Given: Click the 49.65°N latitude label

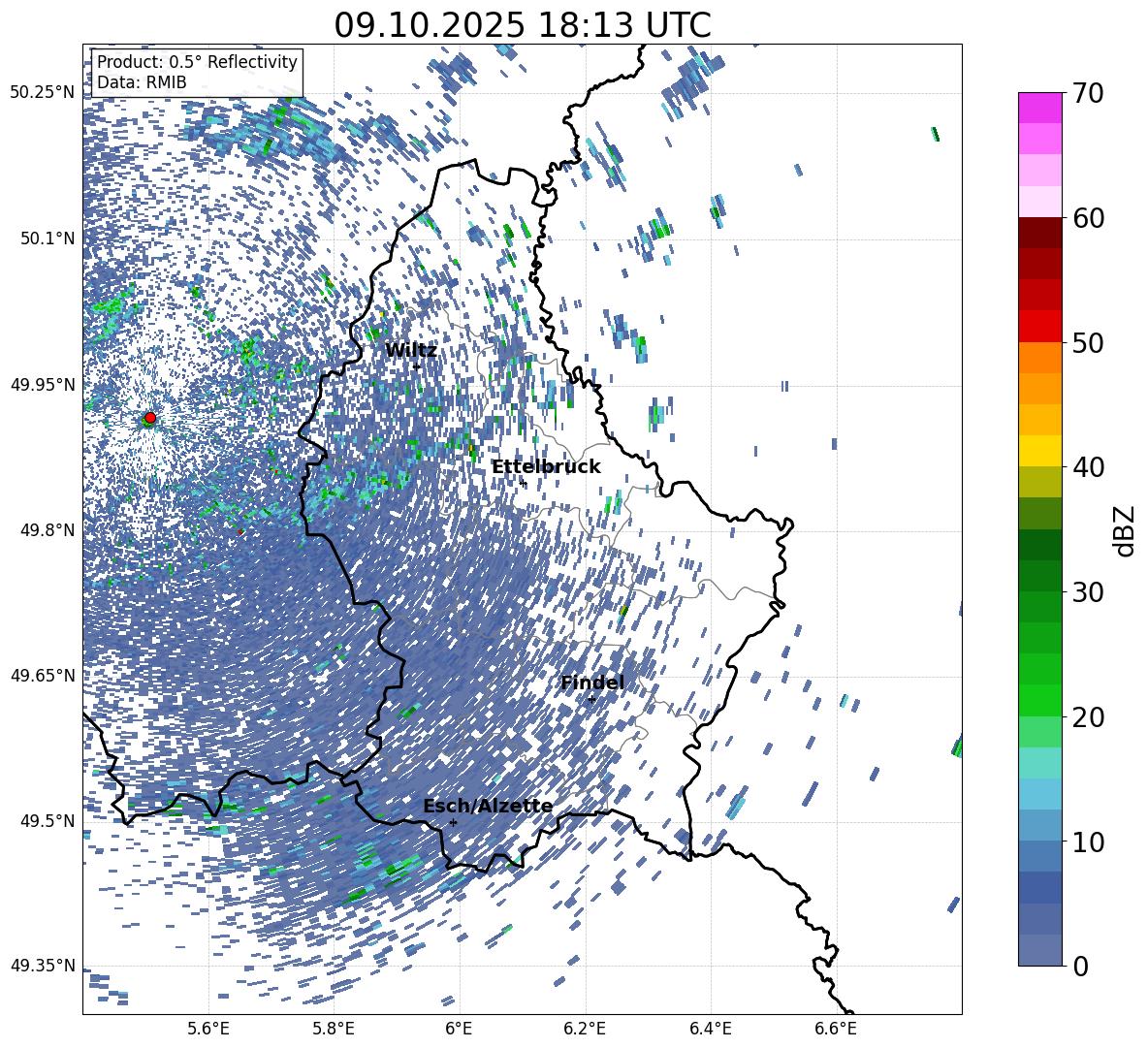Looking at the screenshot, I should point(43,676).
